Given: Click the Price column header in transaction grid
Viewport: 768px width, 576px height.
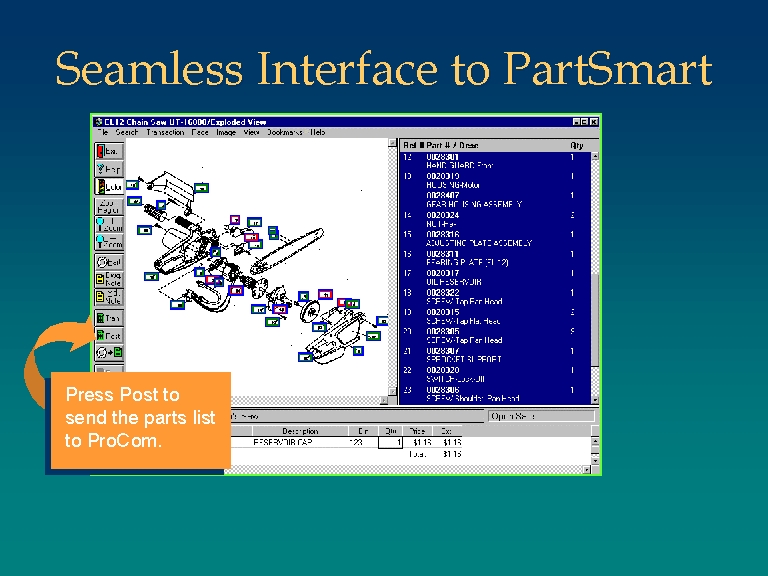Looking at the screenshot, I should coord(417,431).
